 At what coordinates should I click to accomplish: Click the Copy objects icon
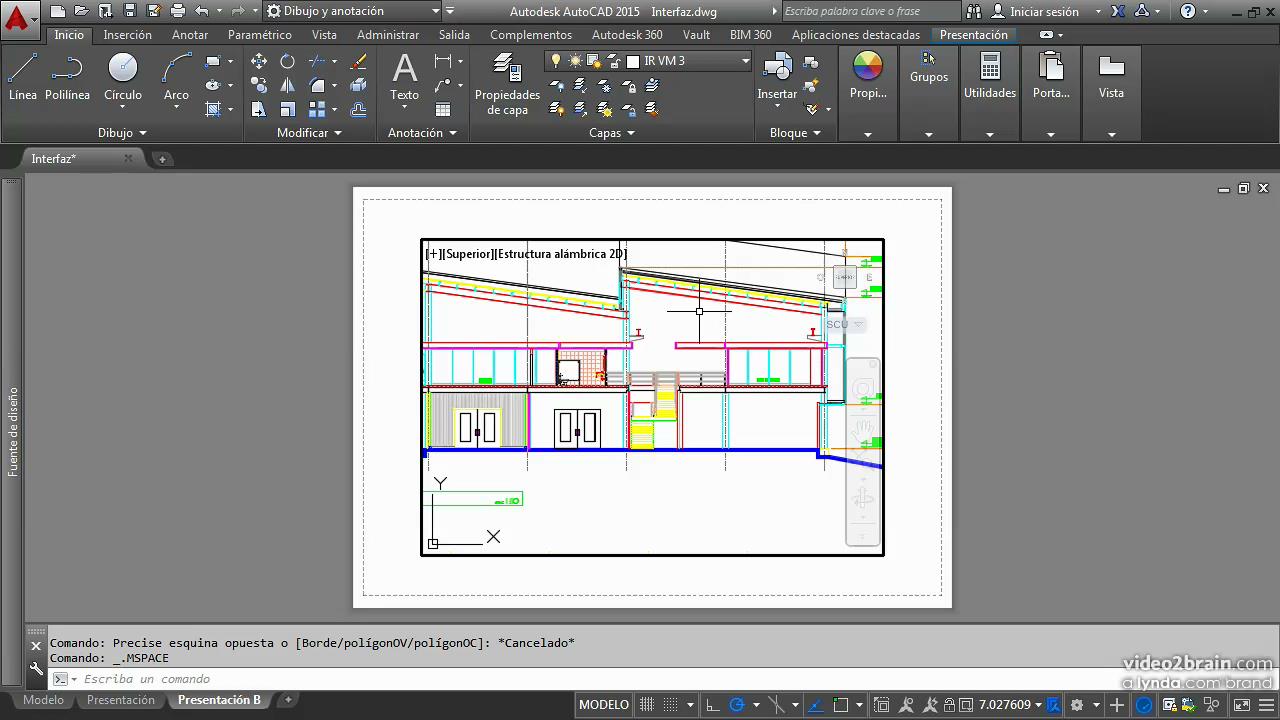click(x=259, y=85)
